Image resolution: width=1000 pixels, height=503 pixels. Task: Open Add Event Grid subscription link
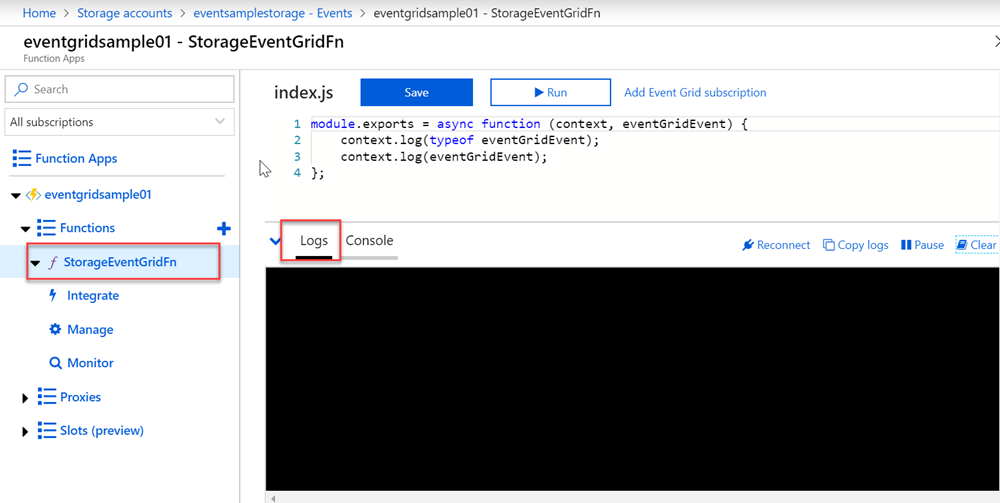[695, 92]
